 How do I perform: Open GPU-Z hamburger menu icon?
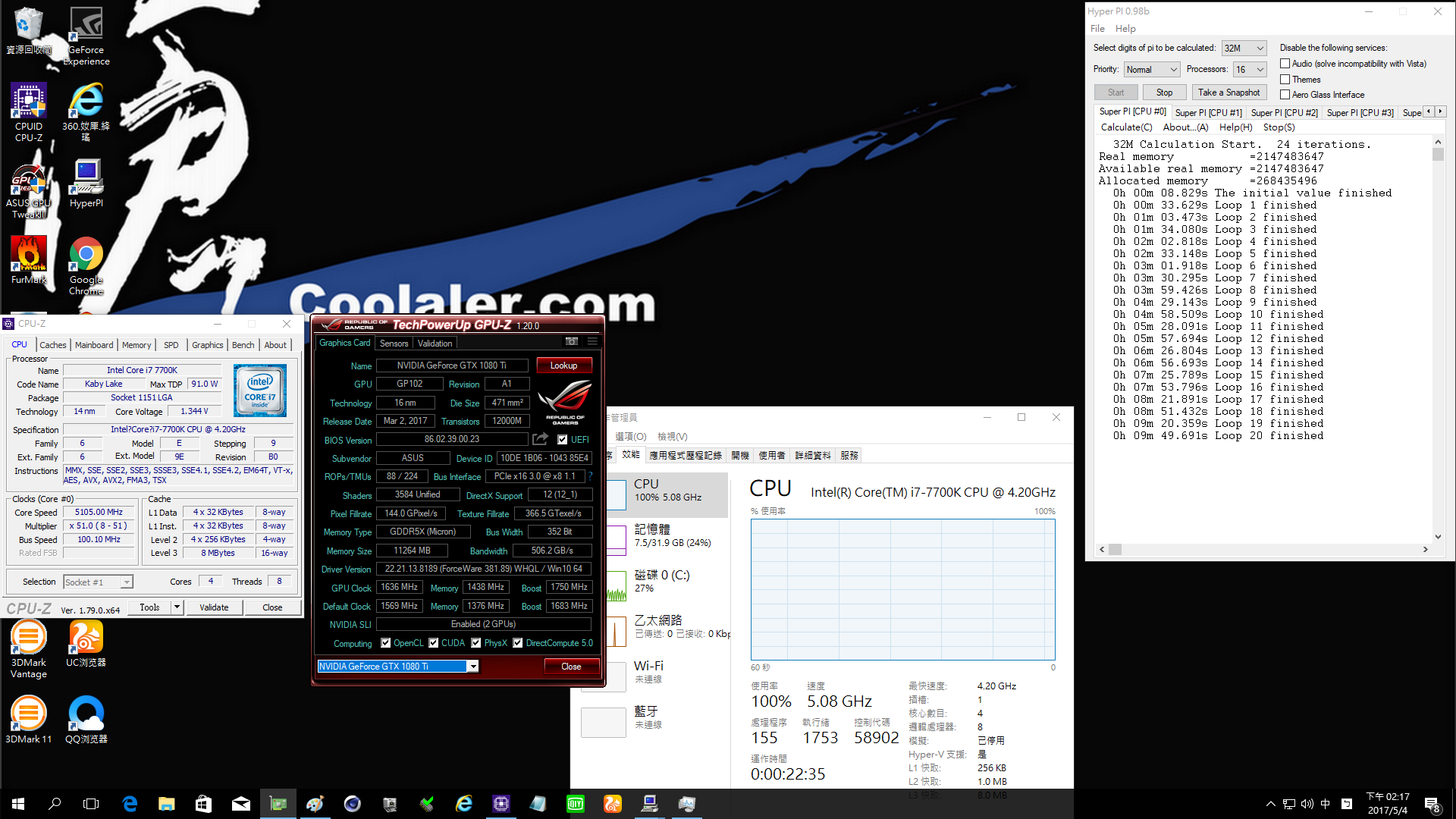click(593, 342)
